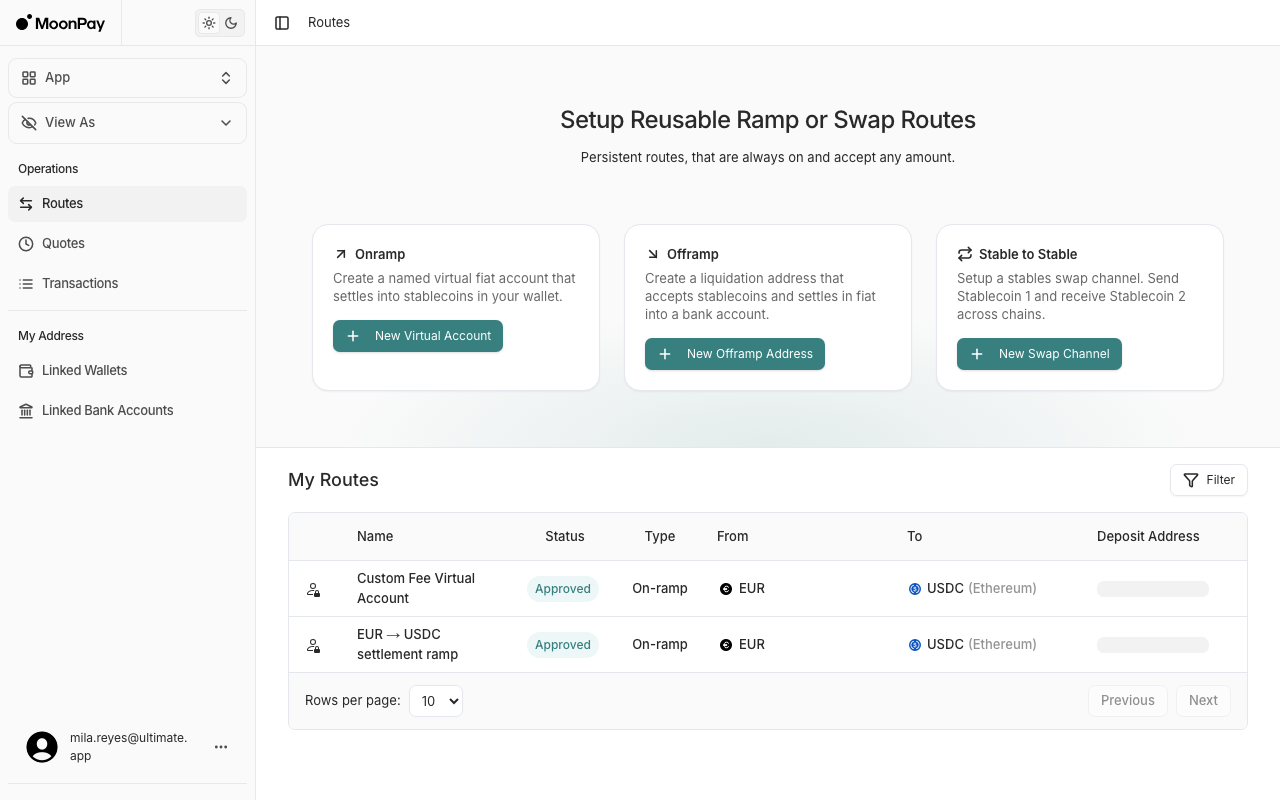Click the plus icon in New Virtual Account
Screen dimensions: 1280x800
point(353,336)
